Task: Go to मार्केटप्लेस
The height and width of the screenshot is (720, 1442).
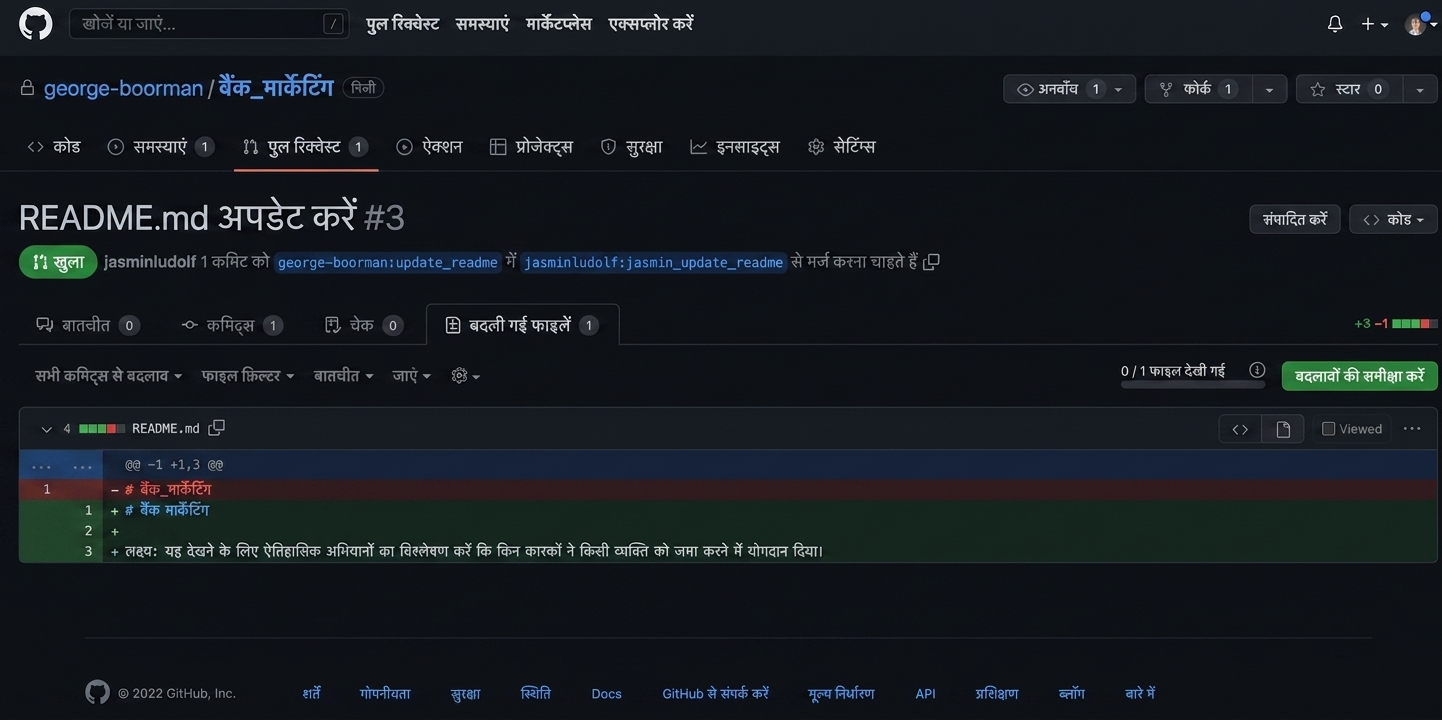Action: 559,24
